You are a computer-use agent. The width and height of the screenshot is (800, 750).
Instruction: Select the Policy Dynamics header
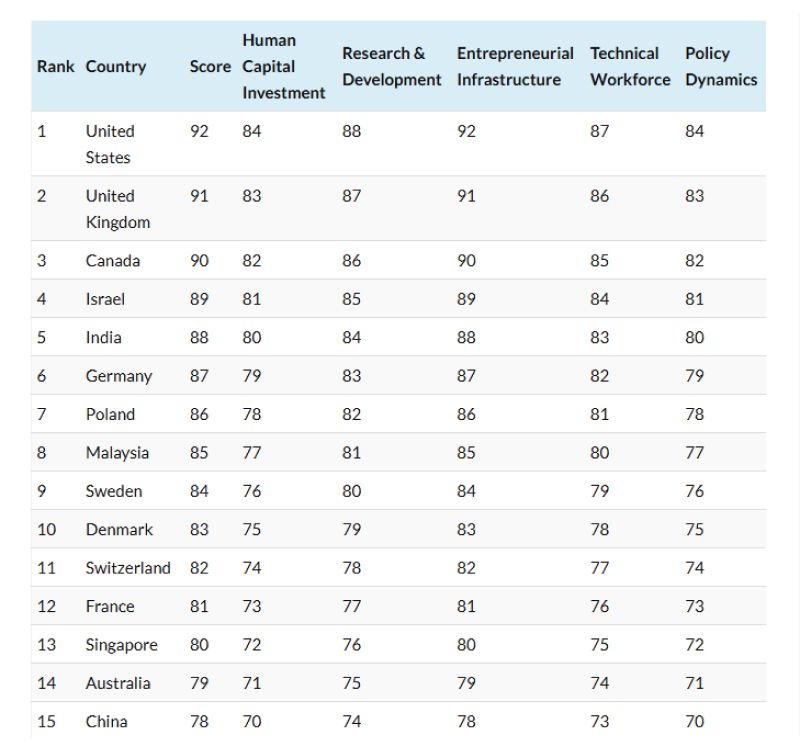pos(721,66)
